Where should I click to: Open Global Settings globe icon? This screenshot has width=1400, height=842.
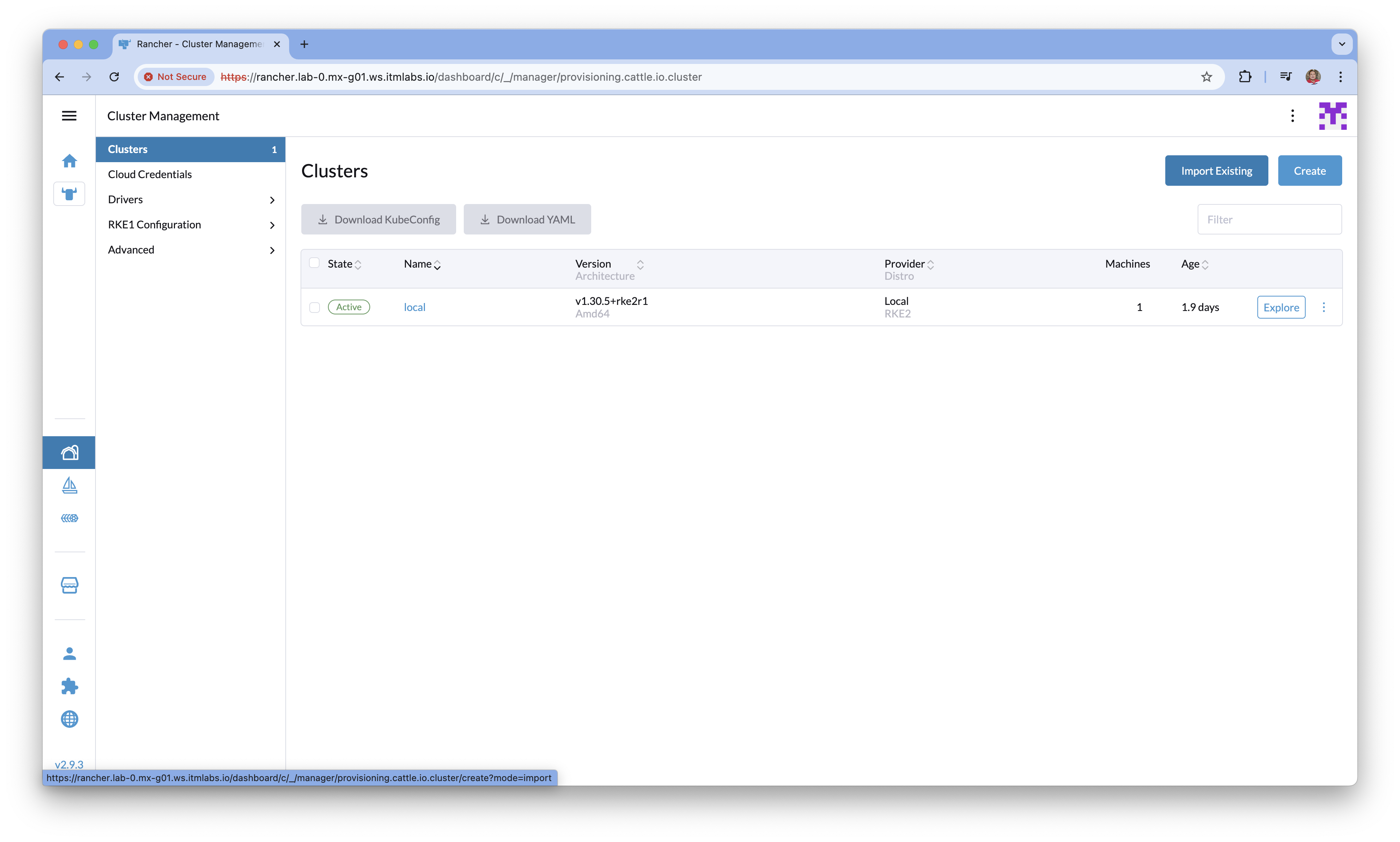click(69, 719)
